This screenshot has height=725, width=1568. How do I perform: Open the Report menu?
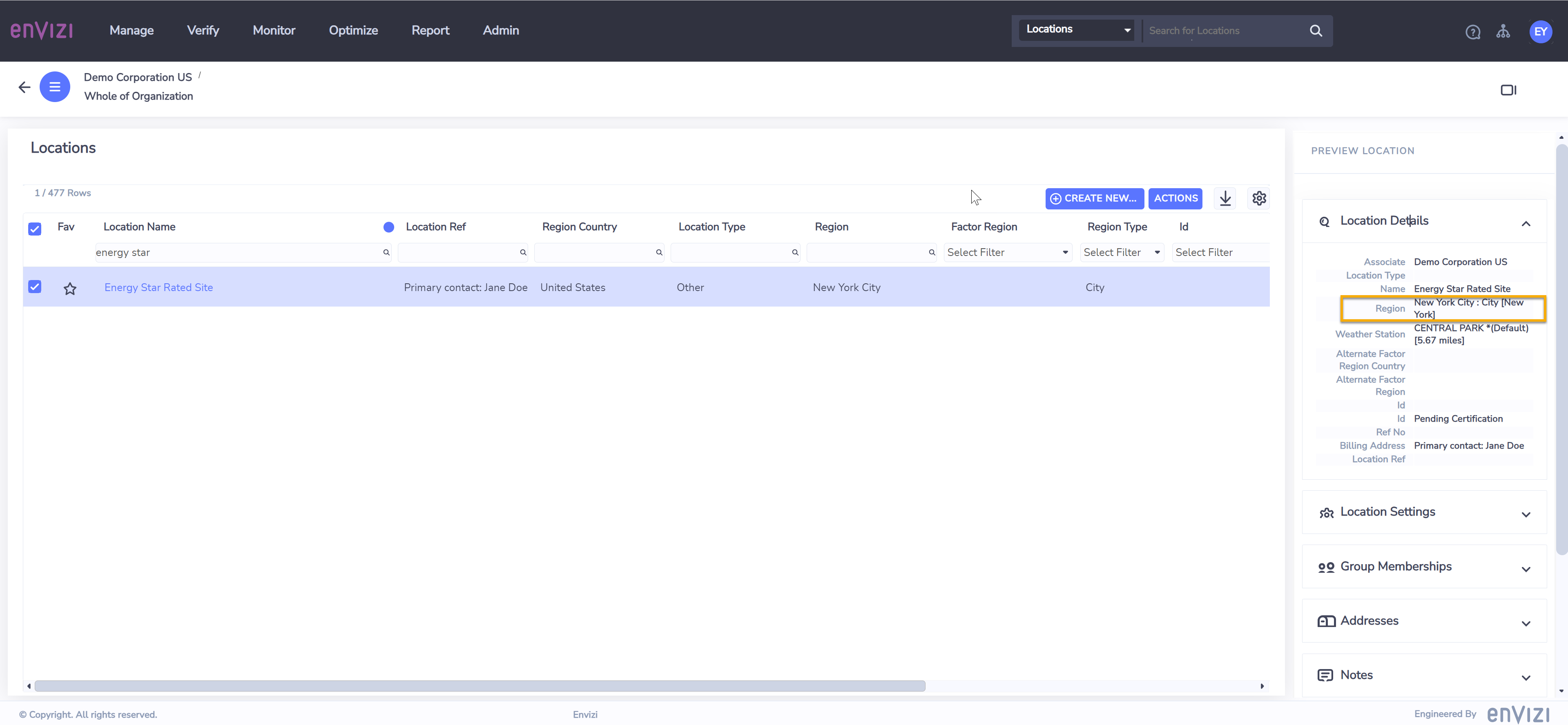(x=430, y=30)
